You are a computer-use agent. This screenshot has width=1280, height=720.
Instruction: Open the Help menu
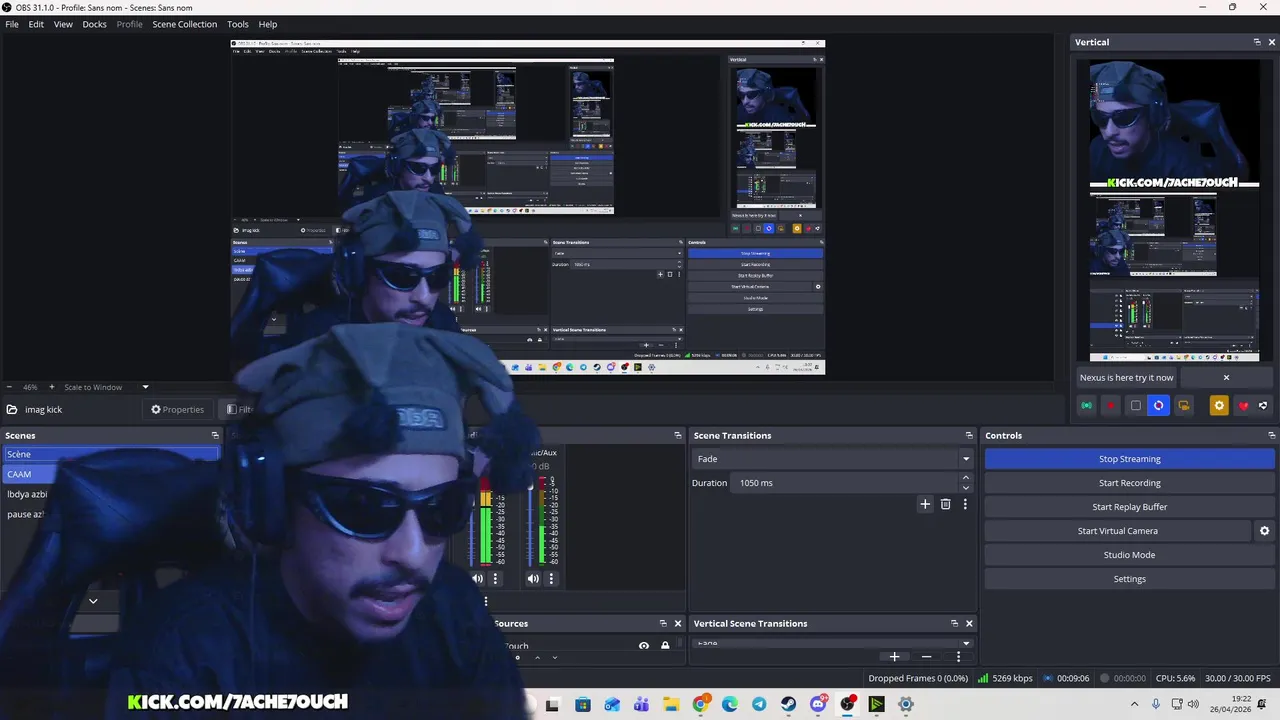268,24
